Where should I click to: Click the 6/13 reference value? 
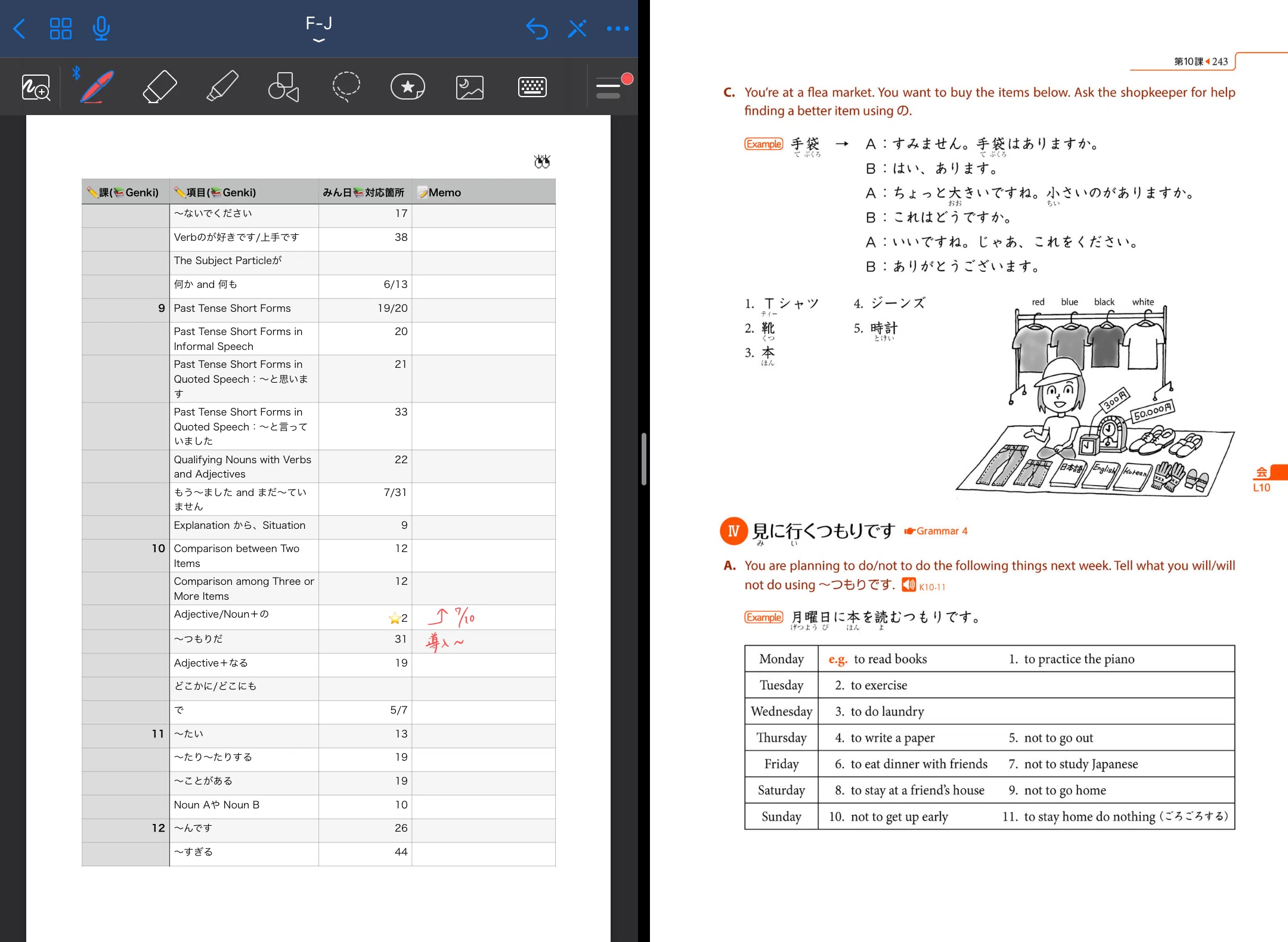click(x=395, y=284)
